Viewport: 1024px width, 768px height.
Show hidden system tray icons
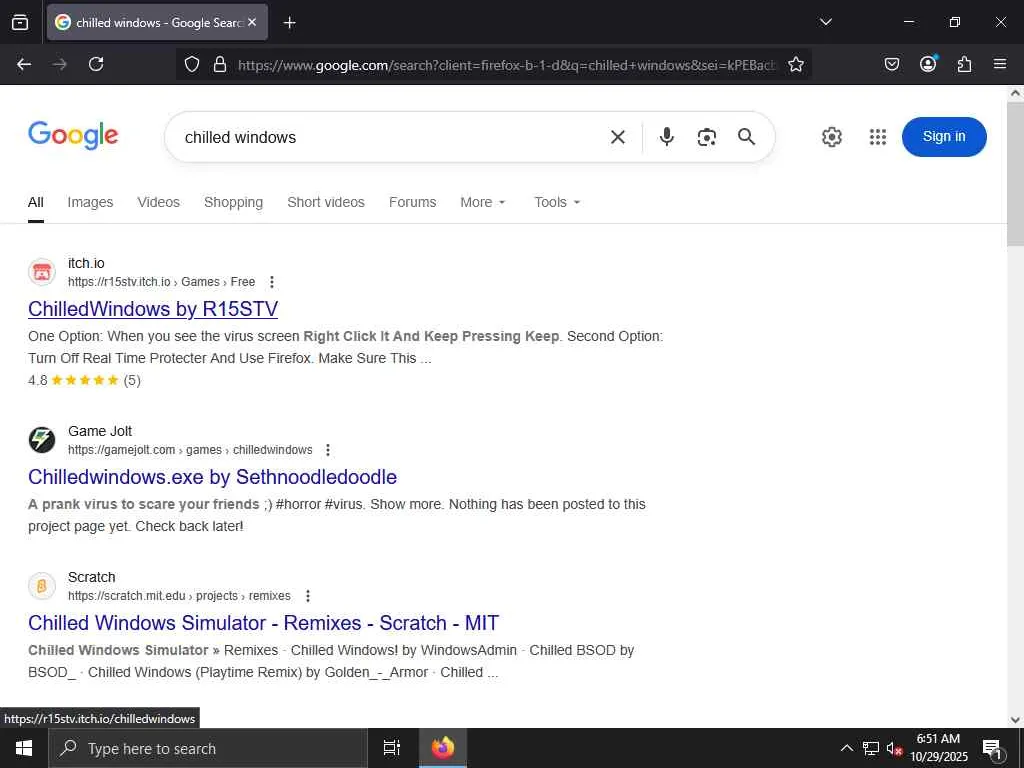point(846,748)
